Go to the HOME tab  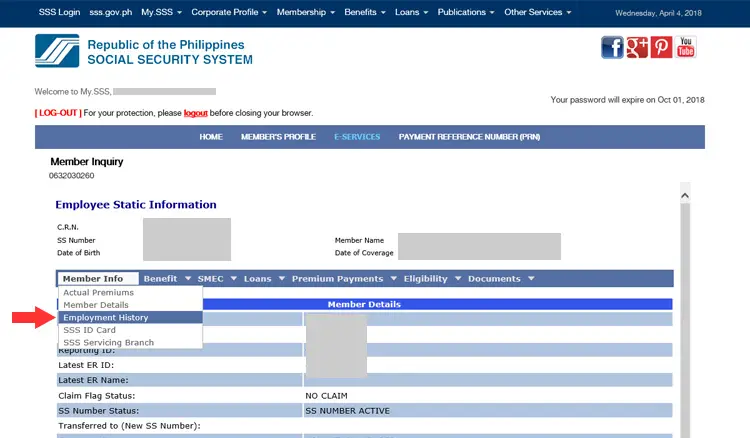pos(211,137)
